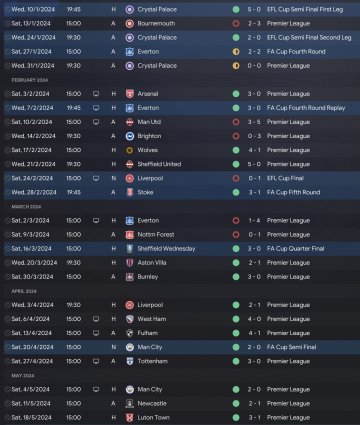Open the 3 - 5 result against Man Utd
Image resolution: width=360 pixels, height=425 pixels.
(x=254, y=122)
